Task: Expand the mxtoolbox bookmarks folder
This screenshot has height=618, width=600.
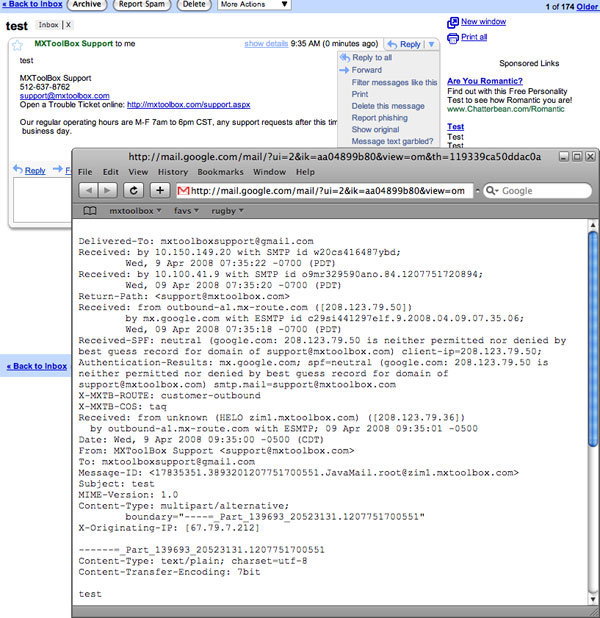Action: click(135, 211)
